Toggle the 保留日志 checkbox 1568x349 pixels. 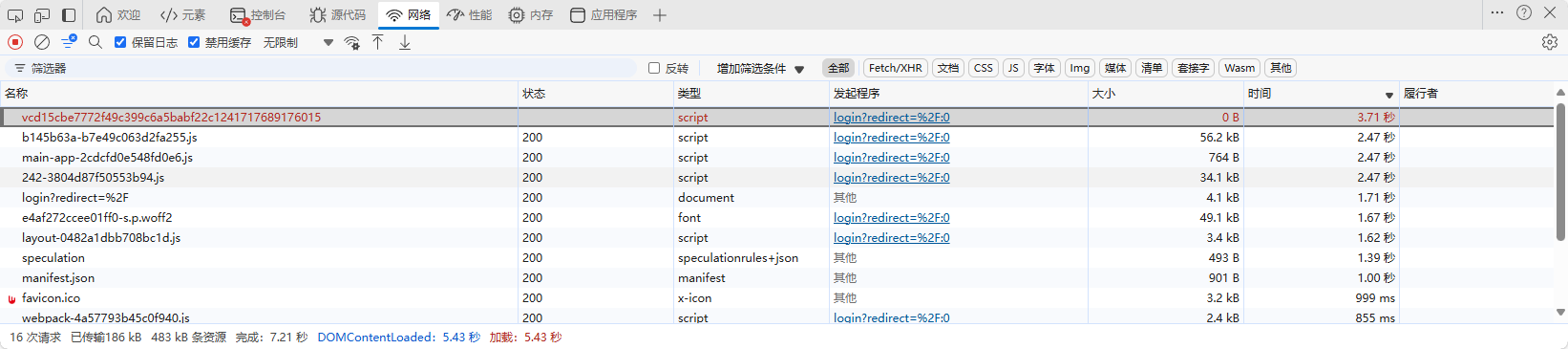tap(120, 42)
